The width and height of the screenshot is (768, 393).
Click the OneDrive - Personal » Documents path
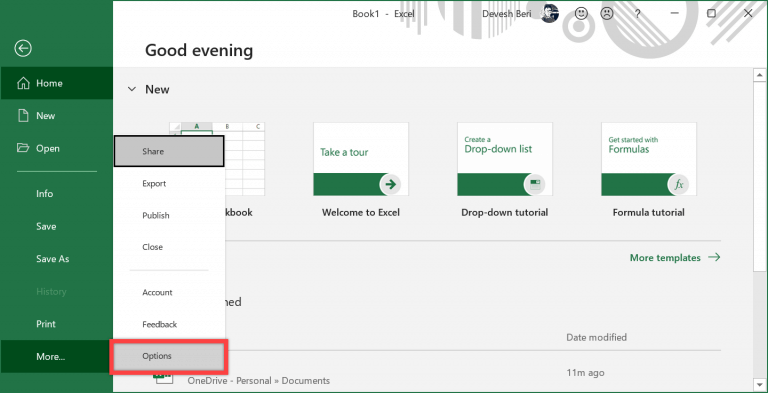point(259,381)
